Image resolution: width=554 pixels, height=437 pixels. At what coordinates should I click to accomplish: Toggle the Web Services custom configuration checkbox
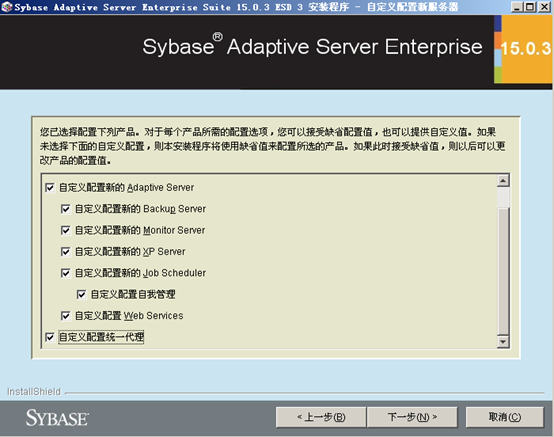(65, 316)
